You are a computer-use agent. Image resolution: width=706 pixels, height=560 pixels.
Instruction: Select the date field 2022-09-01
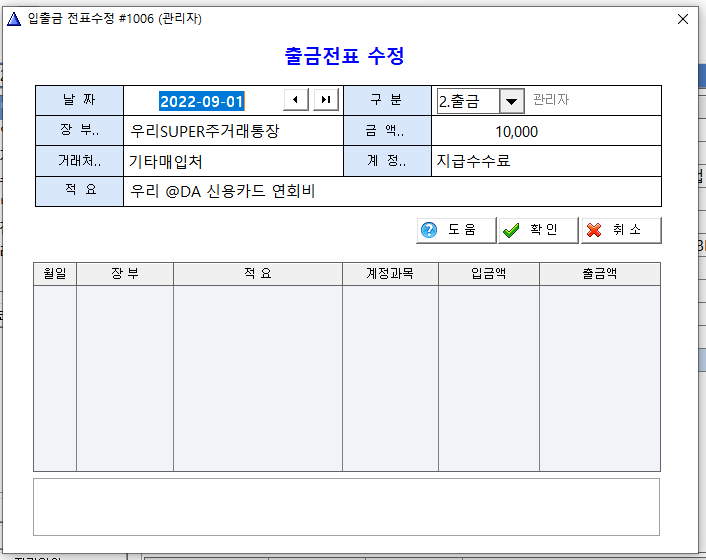(201, 101)
